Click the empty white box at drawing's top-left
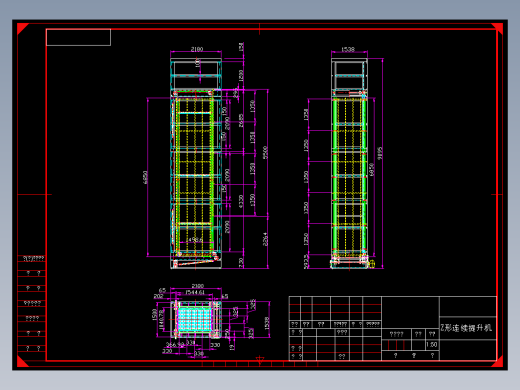 tap(78, 37)
